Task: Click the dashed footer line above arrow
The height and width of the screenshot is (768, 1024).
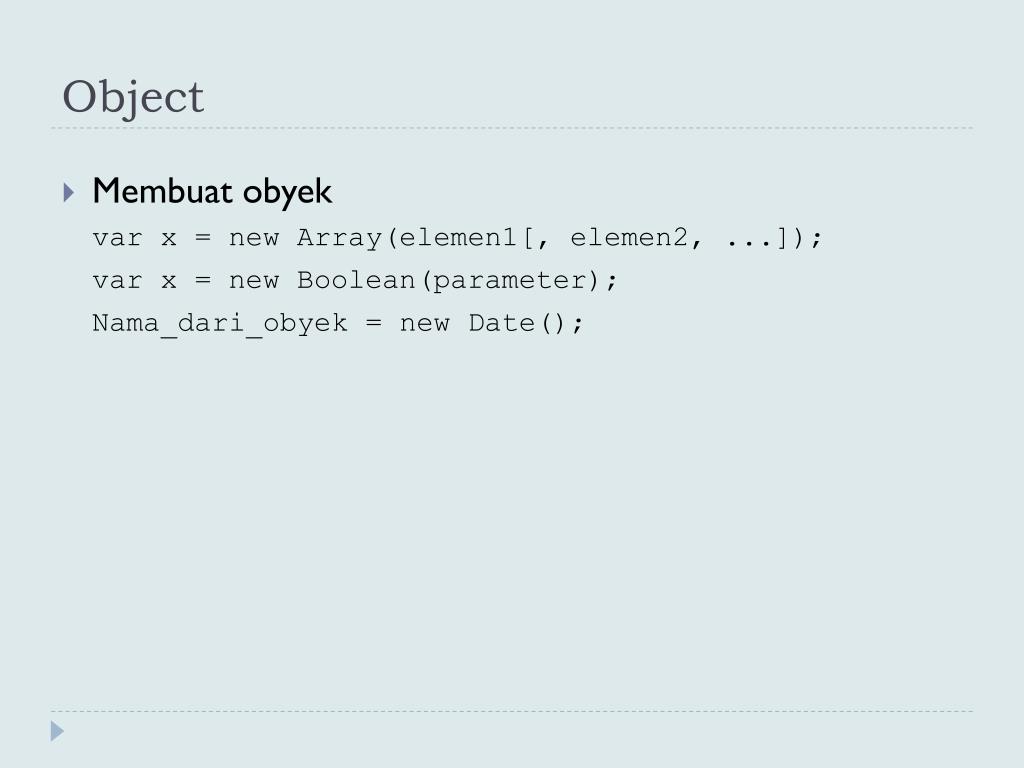Action: pos(512,711)
